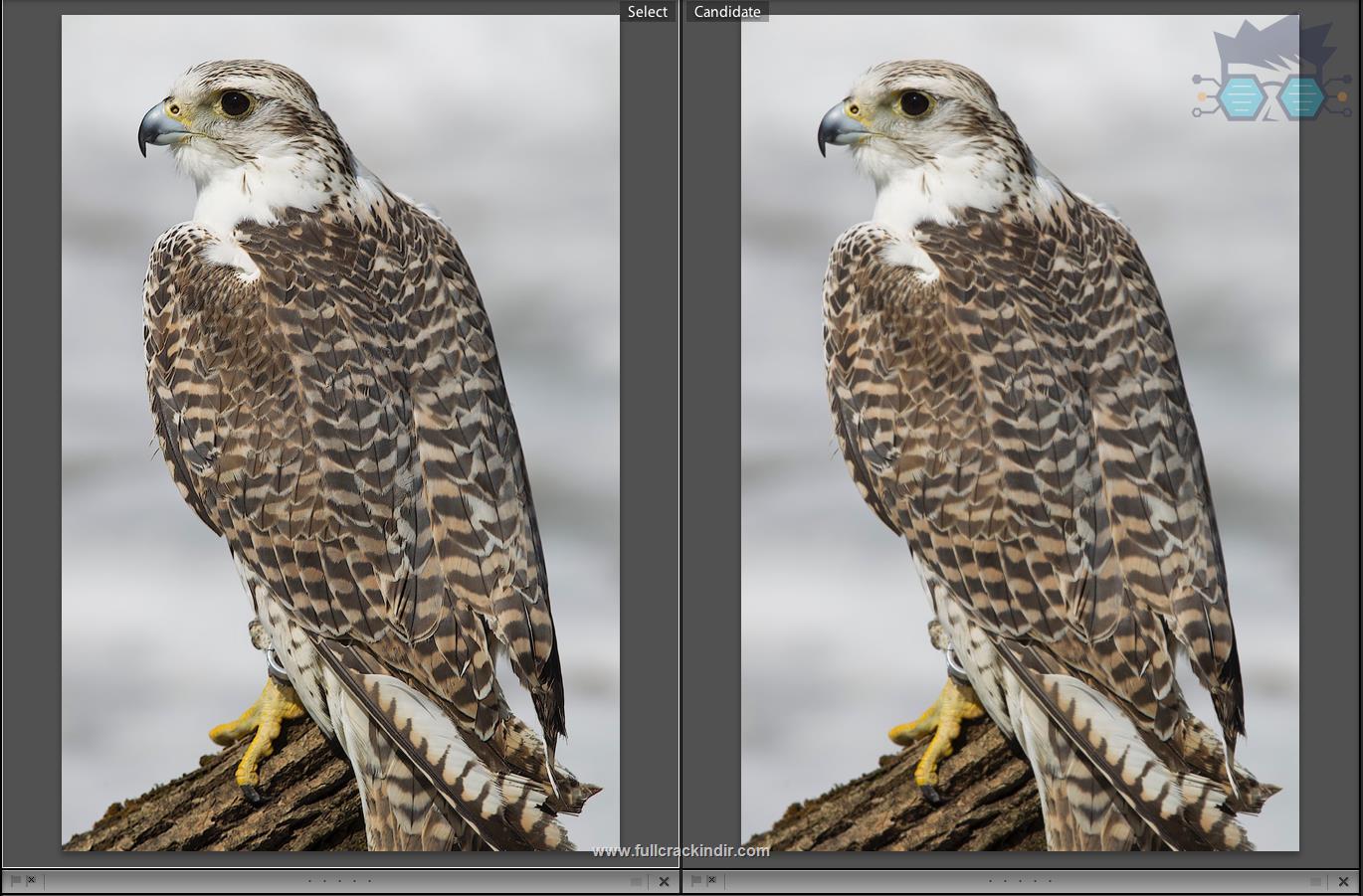Image resolution: width=1363 pixels, height=896 pixels.
Task: Remove the Candidate photo with X button
Action: pyautogui.click(x=1343, y=881)
